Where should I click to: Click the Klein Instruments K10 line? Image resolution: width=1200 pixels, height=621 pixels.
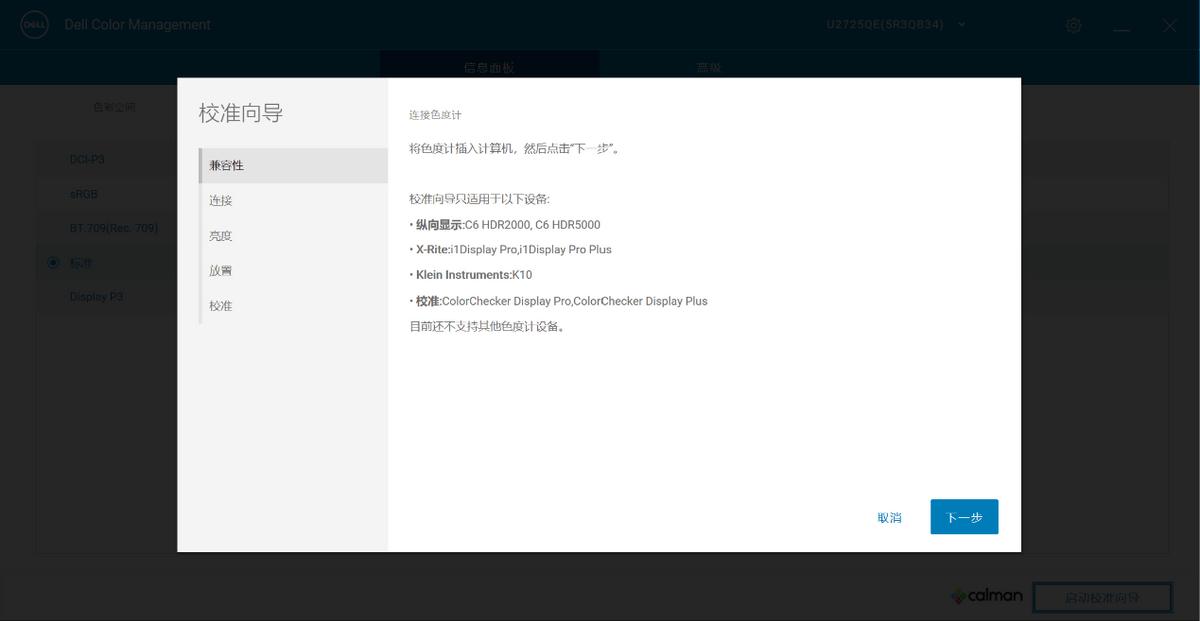click(x=471, y=275)
